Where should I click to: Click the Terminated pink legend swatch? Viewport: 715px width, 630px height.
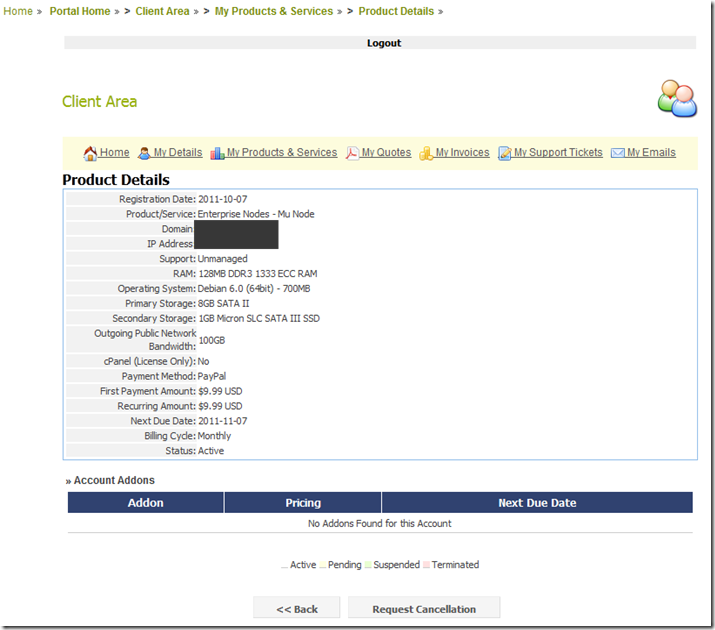(x=426, y=565)
